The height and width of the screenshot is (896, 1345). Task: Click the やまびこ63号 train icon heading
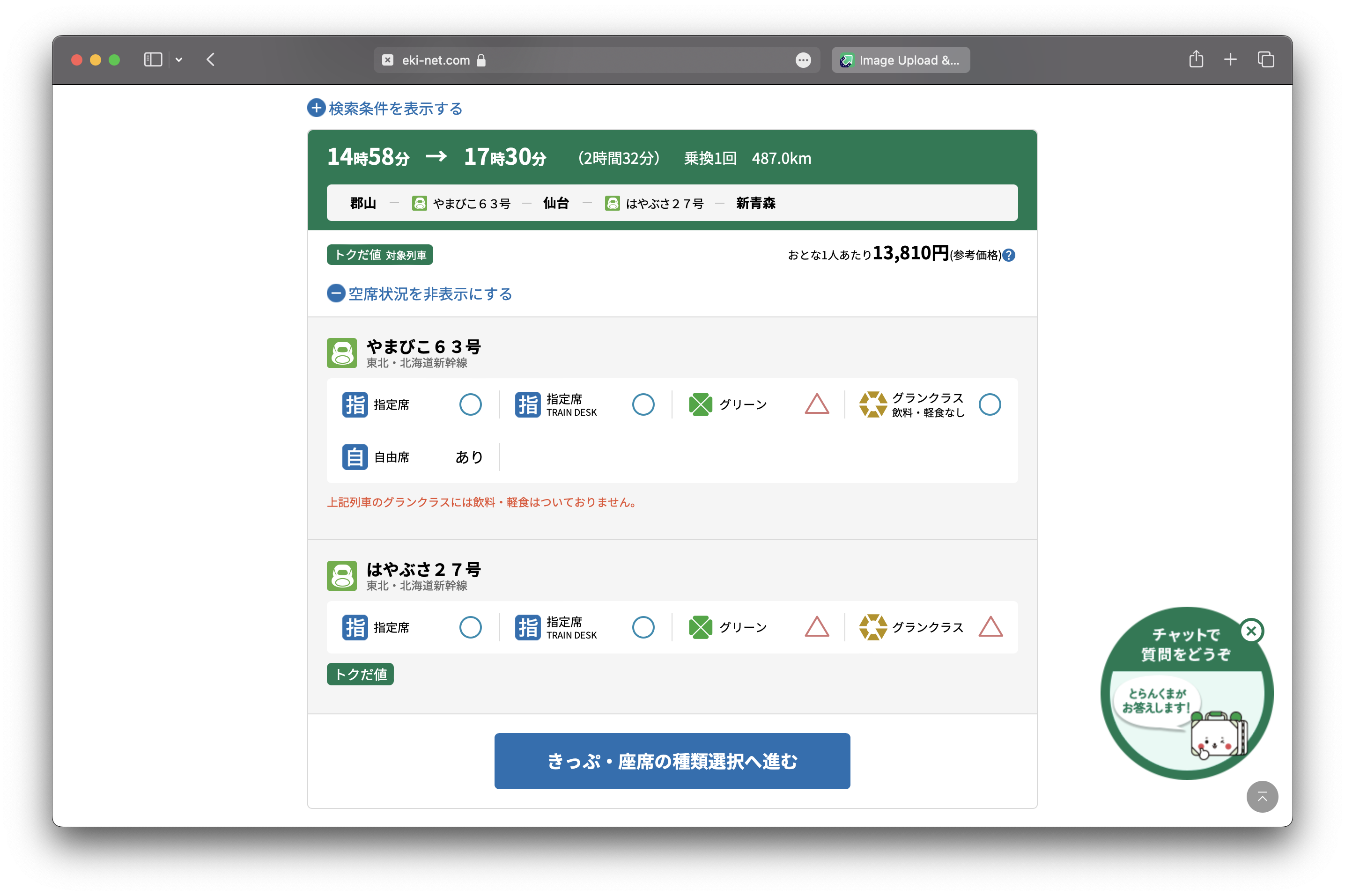pos(342,353)
